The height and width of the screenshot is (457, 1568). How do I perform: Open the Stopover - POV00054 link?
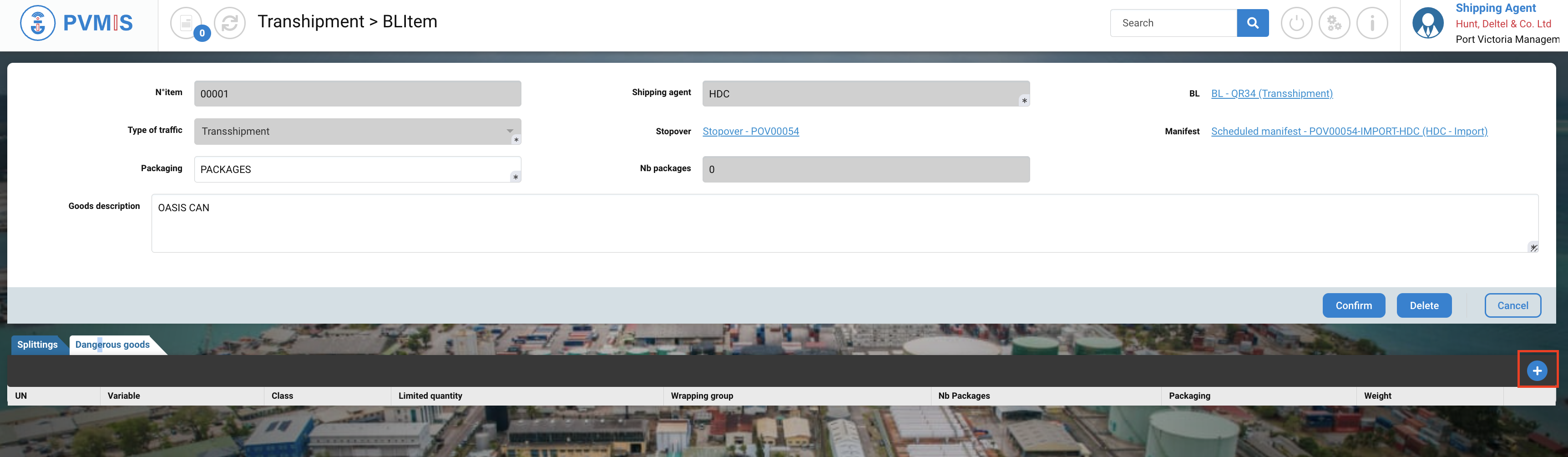click(750, 132)
